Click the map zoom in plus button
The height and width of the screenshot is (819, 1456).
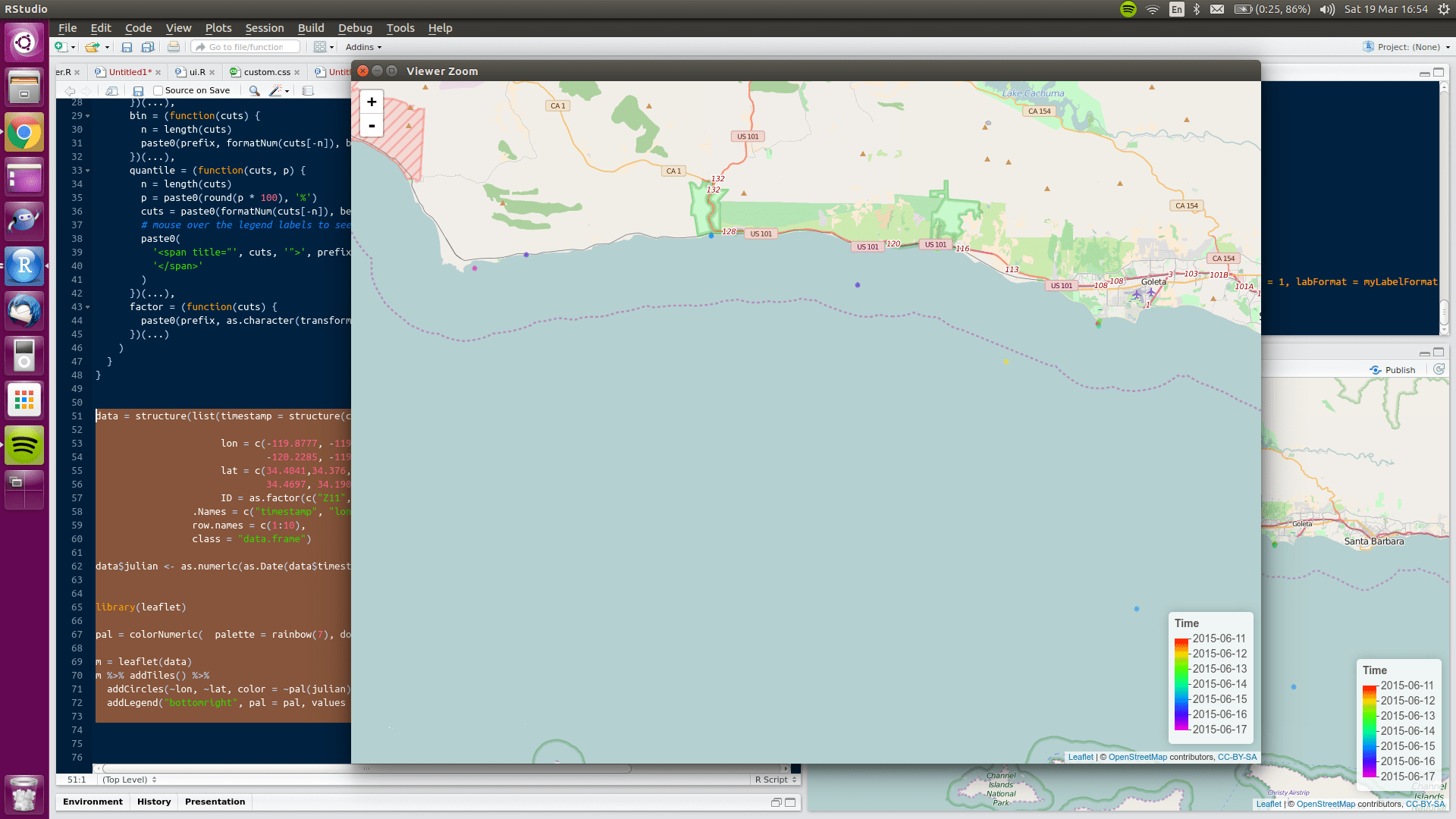pyautogui.click(x=372, y=102)
